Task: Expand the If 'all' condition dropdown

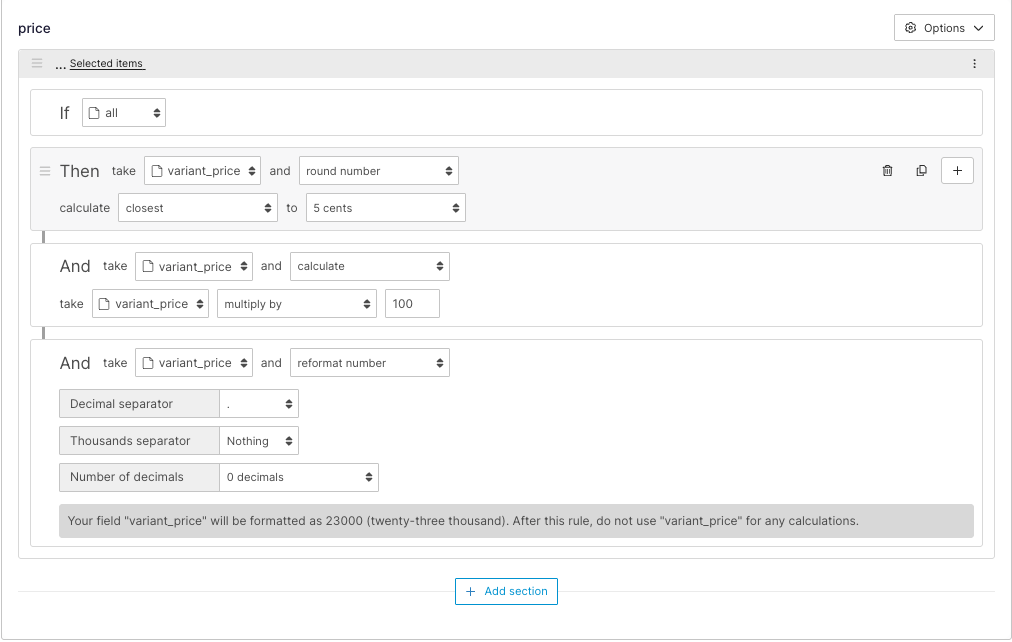Action: 124,113
